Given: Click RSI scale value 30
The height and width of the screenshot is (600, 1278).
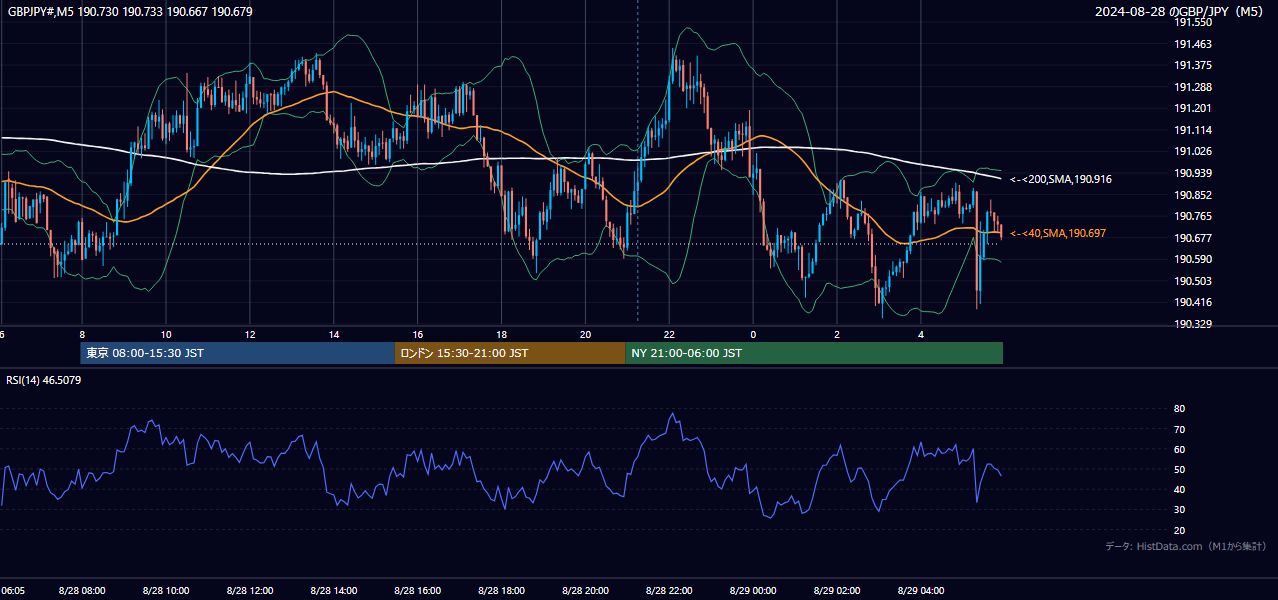Looking at the screenshot, I should (1179, 510).
